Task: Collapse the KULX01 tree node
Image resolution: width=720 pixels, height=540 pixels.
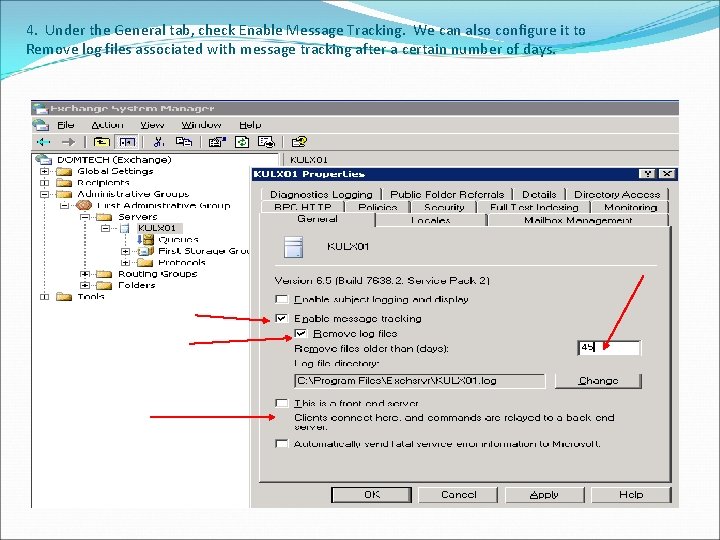Action: tap(106, 228)
